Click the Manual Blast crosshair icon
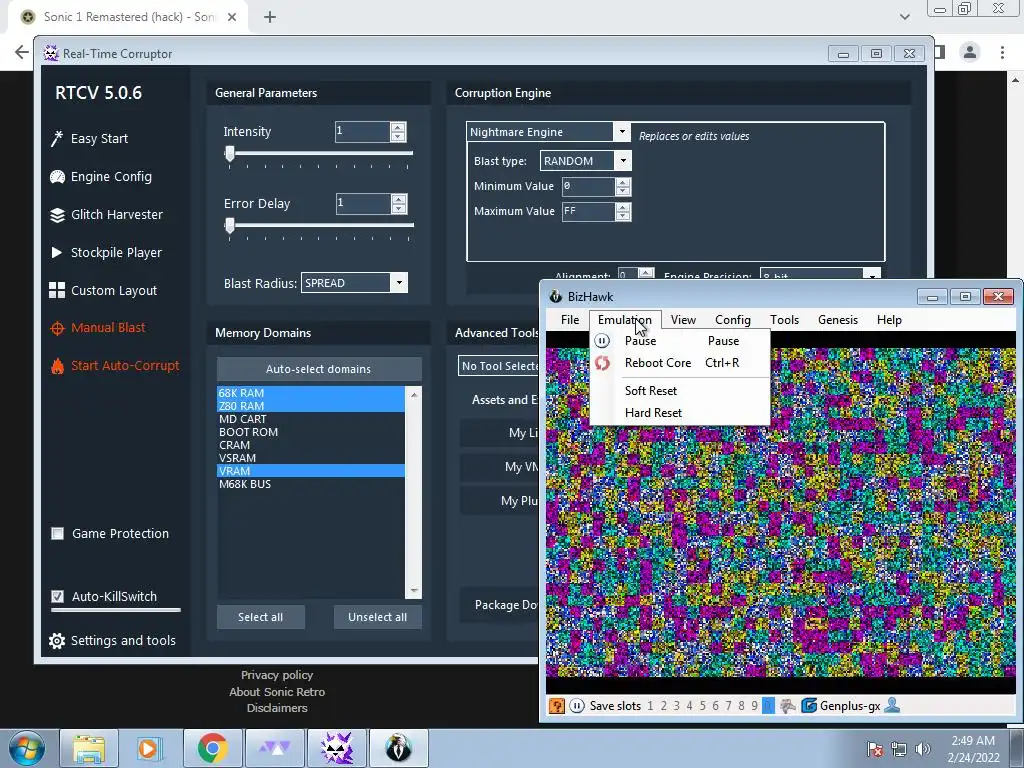Image resolution: width=1024 pixels, height=768 pixels. (x=57, y=328)
